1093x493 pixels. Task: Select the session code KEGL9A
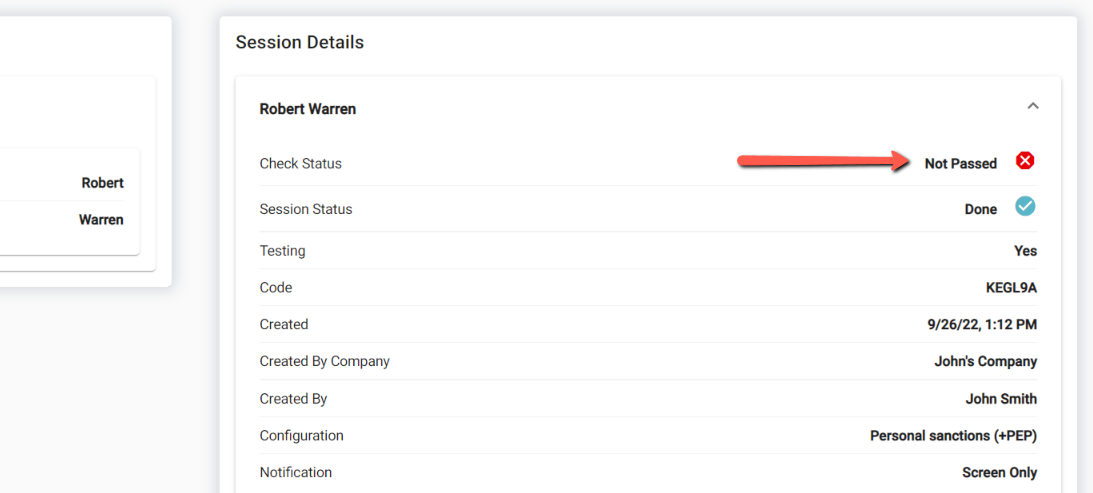1011,288
